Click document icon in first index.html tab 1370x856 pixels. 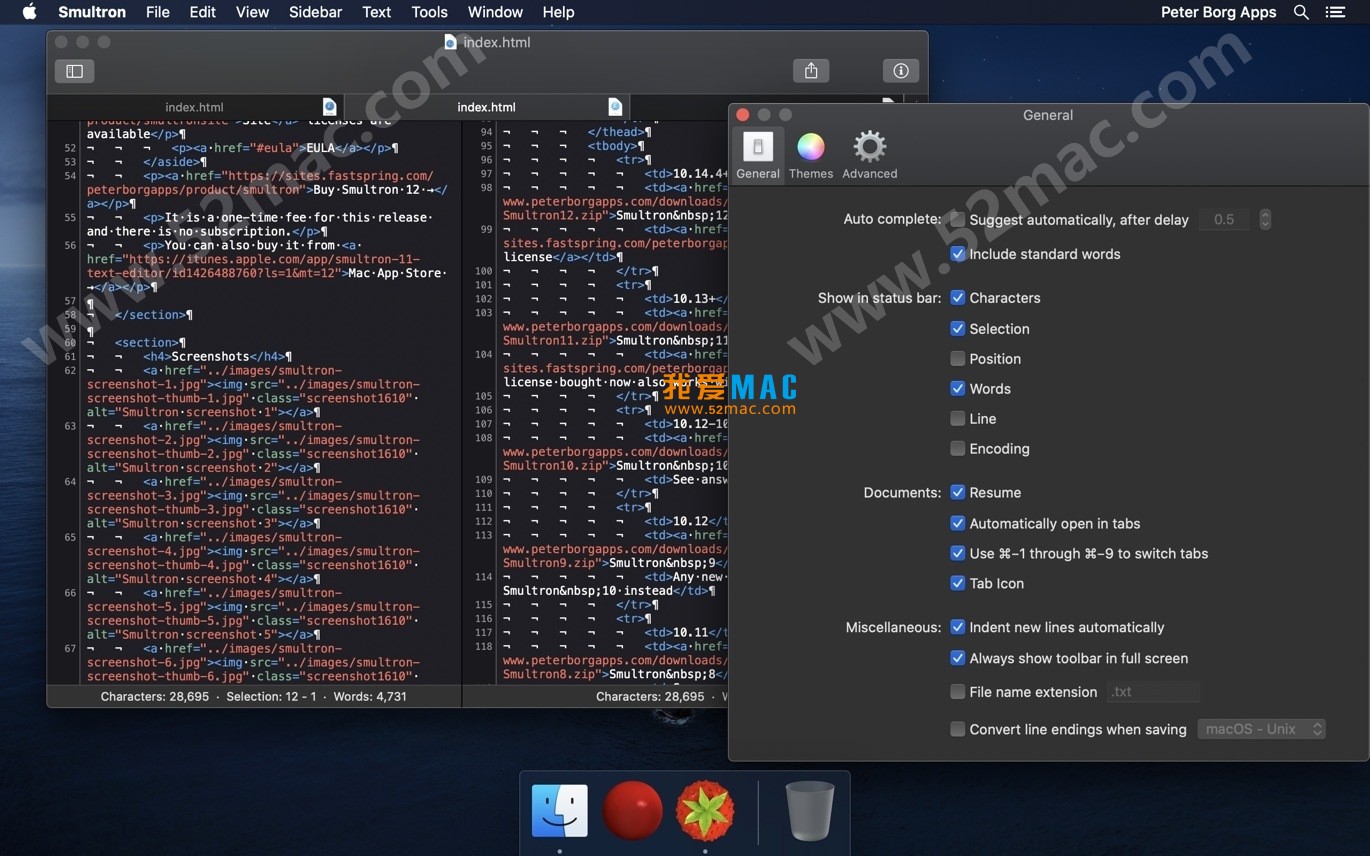[329, 107]
